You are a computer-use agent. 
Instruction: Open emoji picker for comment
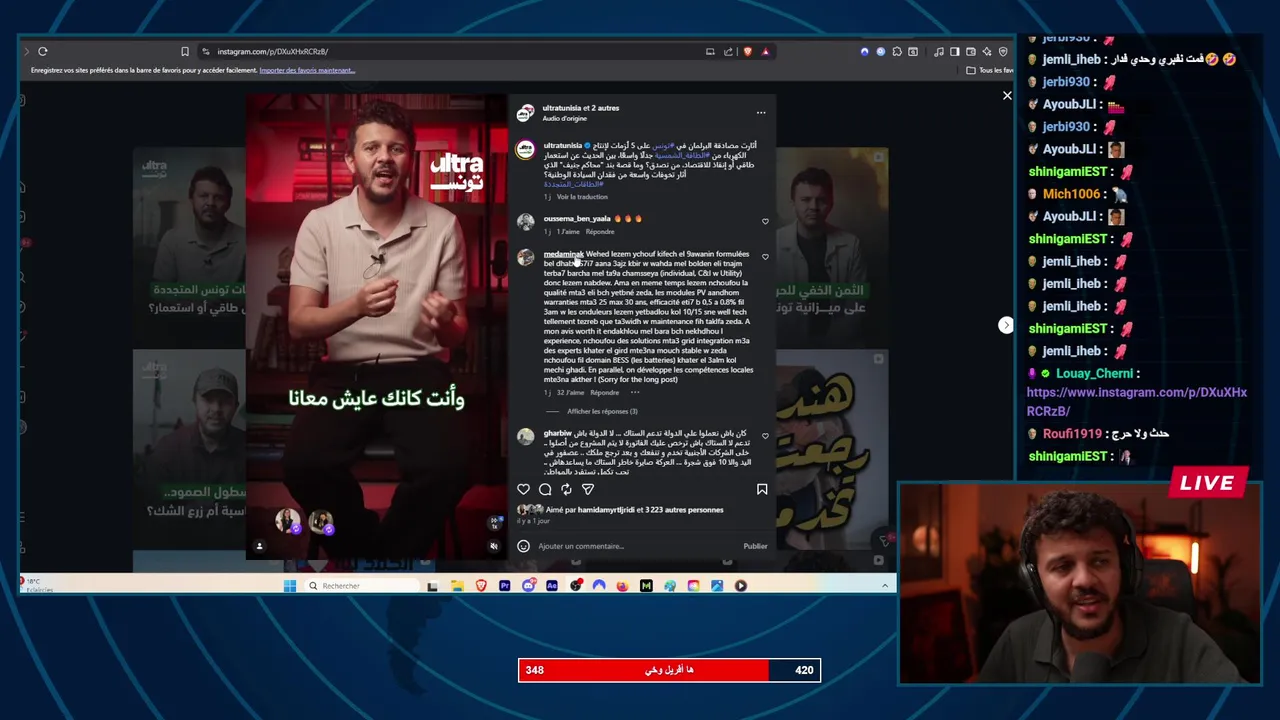[523, 546]
